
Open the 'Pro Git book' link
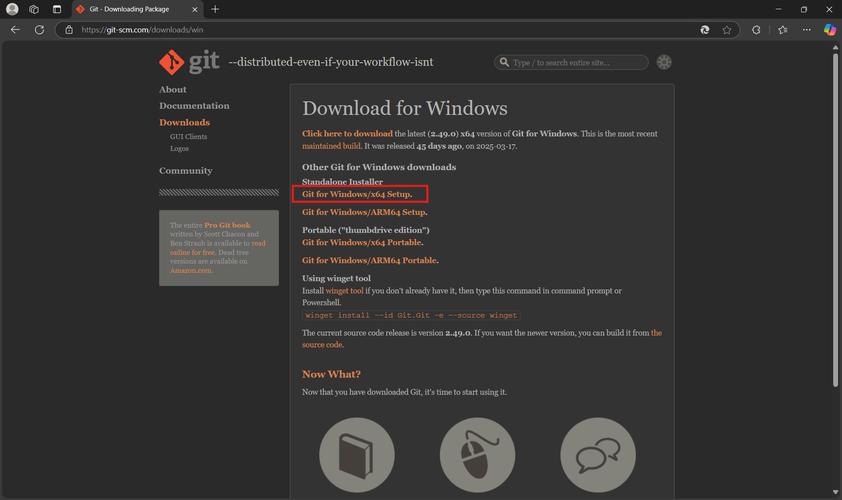point(227,225)
